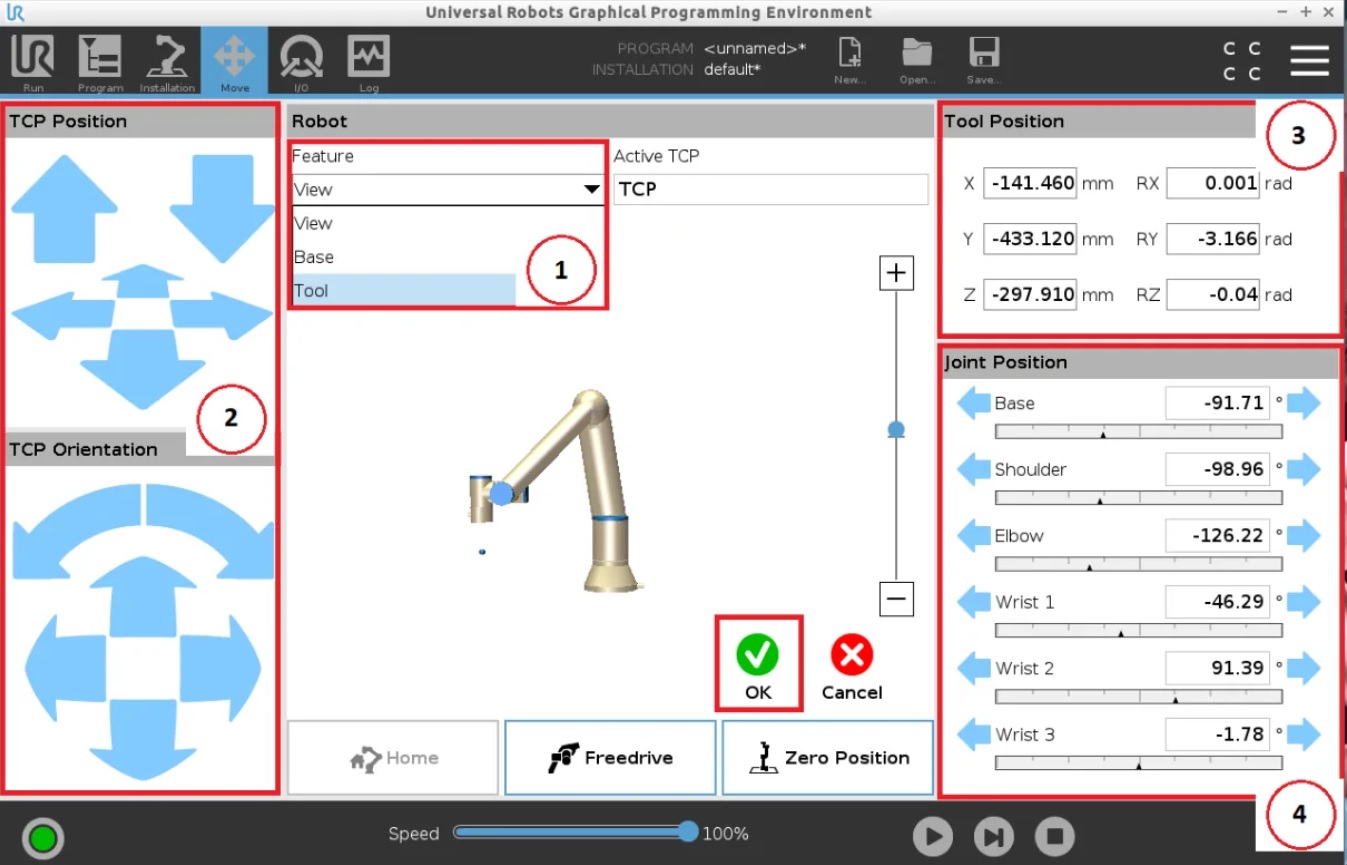
Task: Click the up arrow in TCP Orientation
Action: pyautogui.click(x=143, y=596)
